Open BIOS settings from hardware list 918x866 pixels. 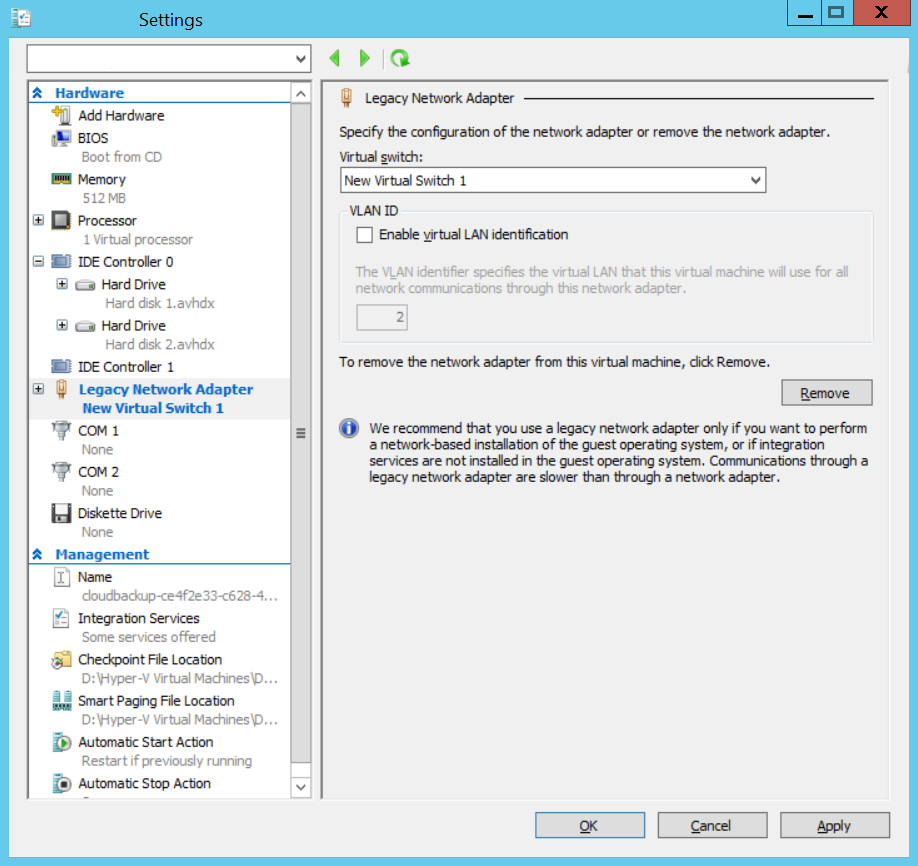coord(93,138)
